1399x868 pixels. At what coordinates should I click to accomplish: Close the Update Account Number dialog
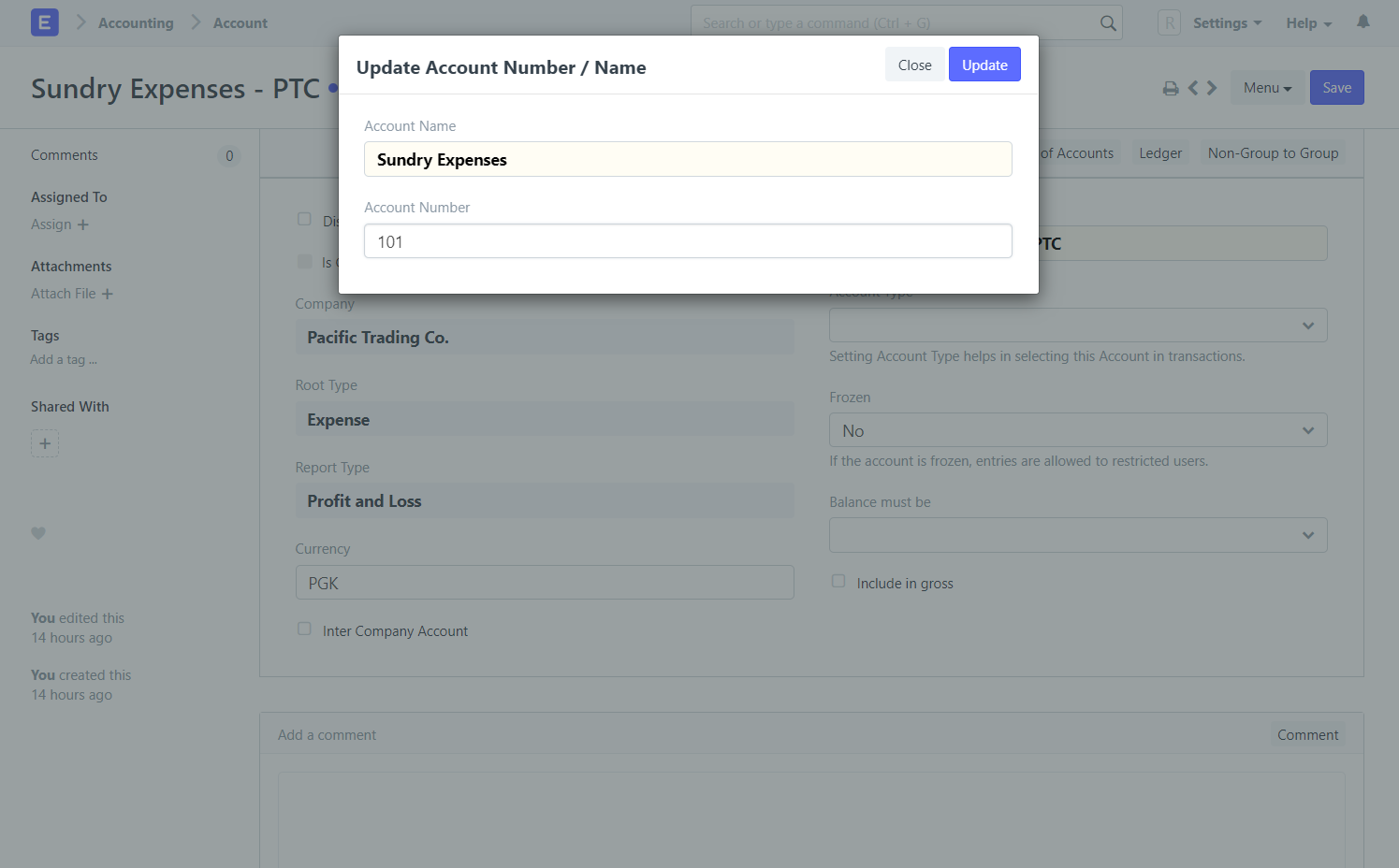914,65
